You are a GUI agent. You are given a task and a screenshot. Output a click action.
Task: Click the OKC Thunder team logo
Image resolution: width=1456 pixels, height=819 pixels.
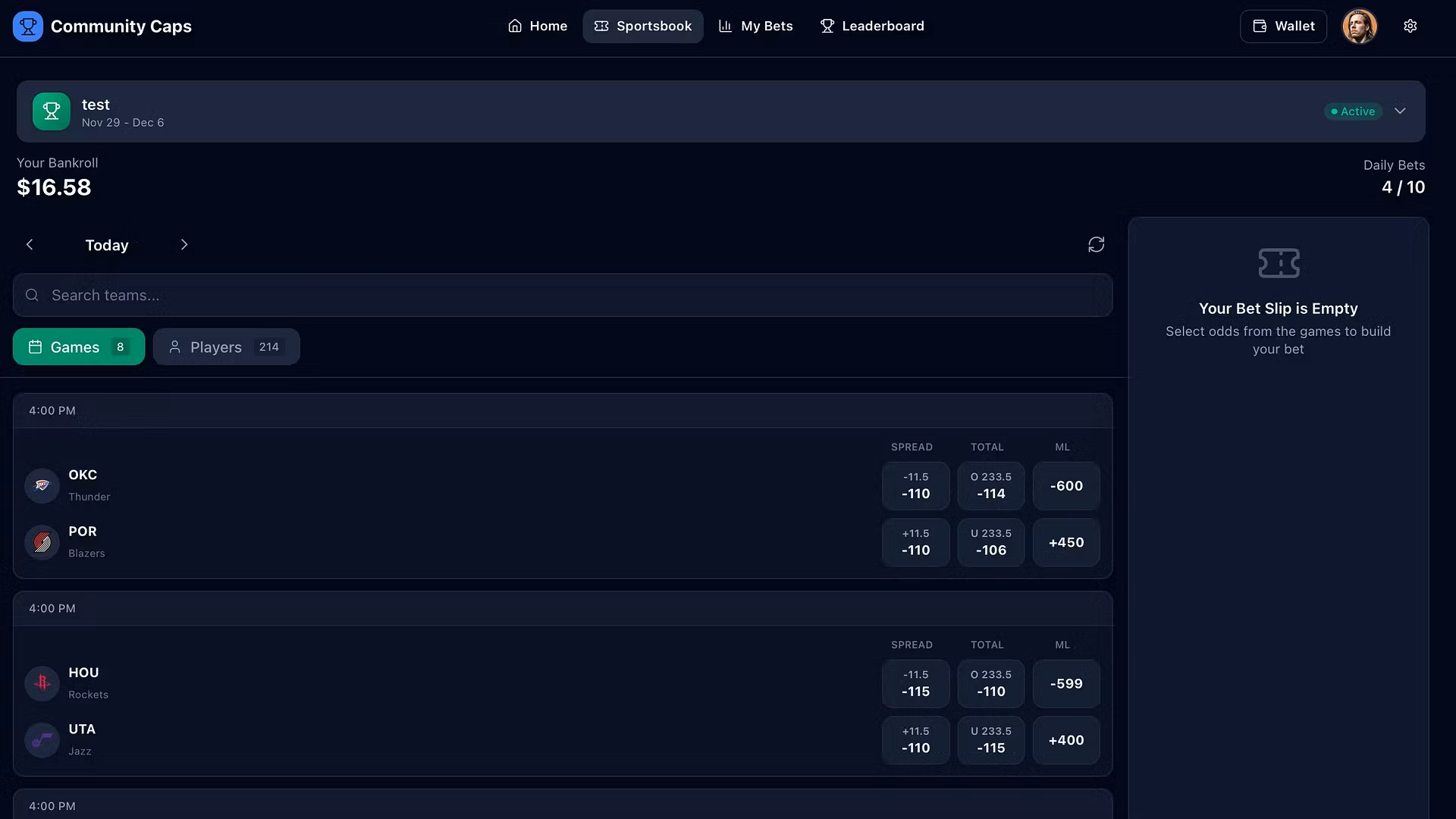tap(42, 485)
